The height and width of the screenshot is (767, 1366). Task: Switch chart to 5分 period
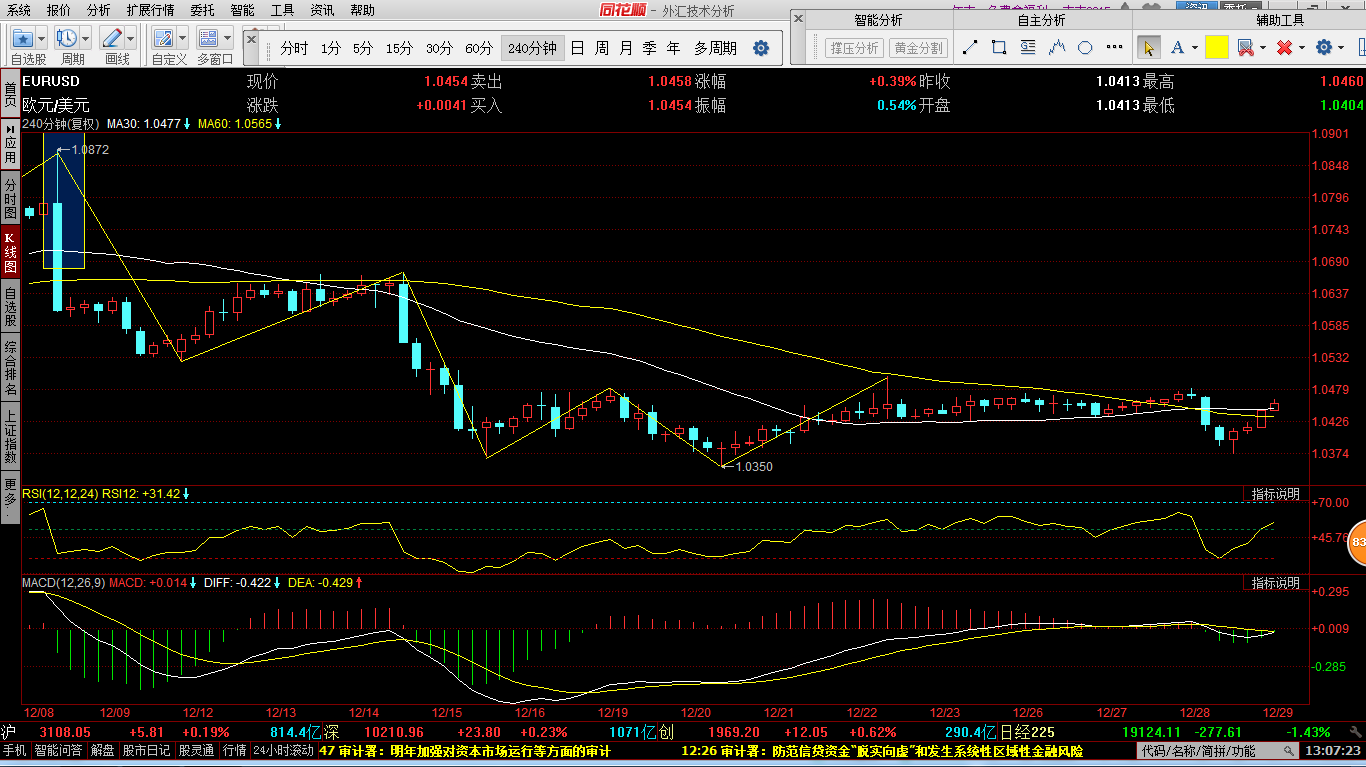363,48
